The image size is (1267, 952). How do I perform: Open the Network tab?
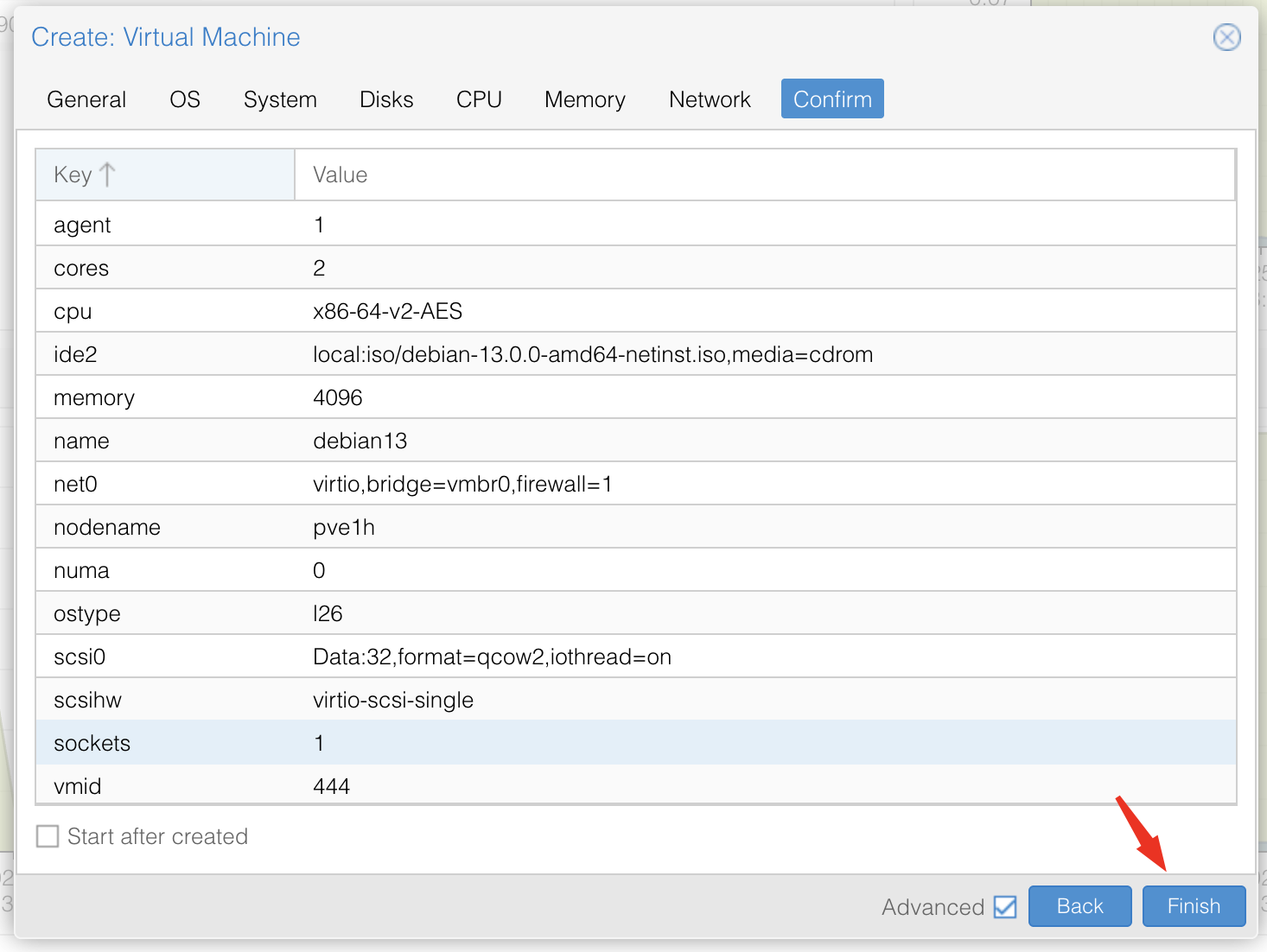point(710,99)
